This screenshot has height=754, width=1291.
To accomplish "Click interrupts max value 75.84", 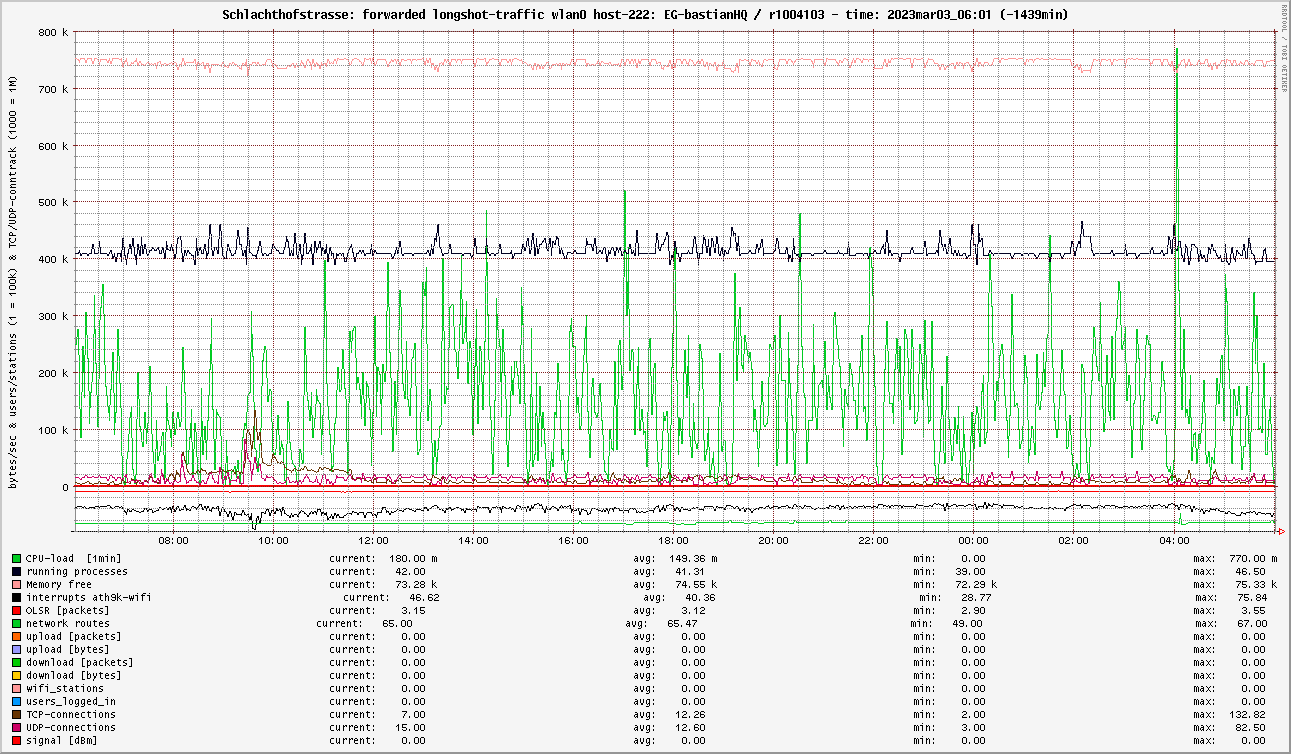I will (x=1251, y=597).
